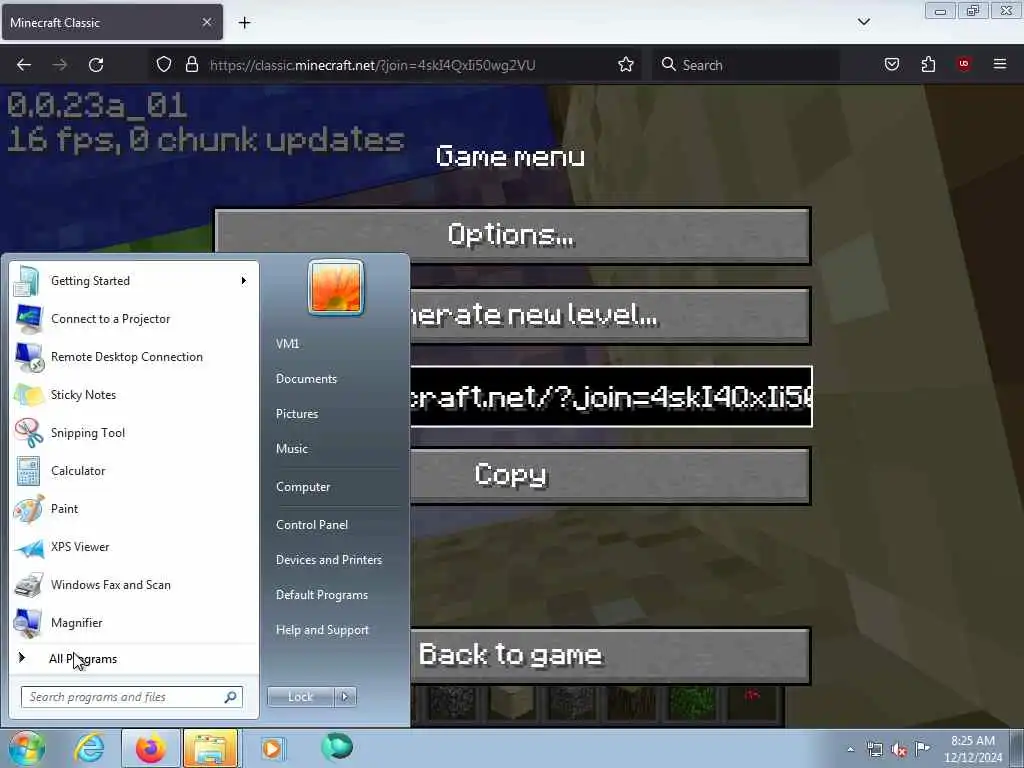
Task: Launch XPS Viewer
Action: click(x=134, y=547)
